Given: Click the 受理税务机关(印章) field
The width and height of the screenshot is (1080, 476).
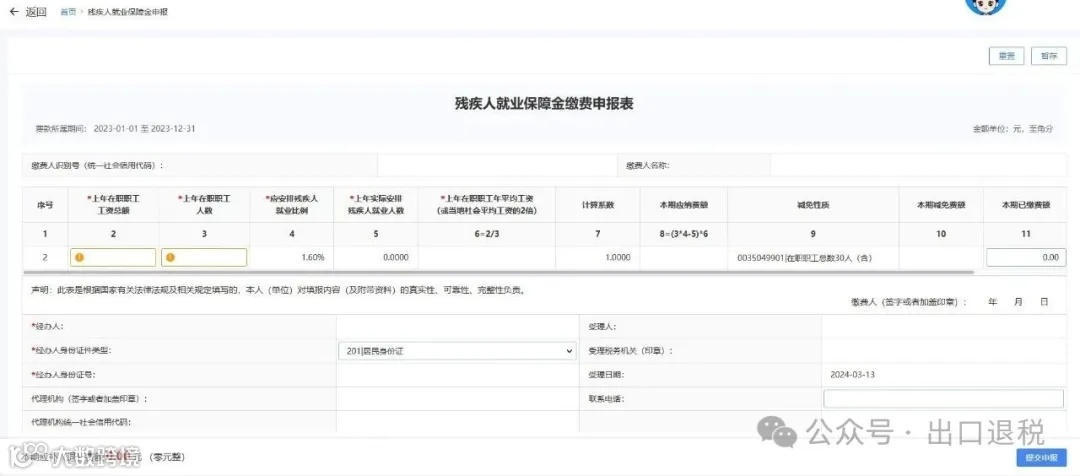Looking at the screenshot, I should (x=944, y=351).
